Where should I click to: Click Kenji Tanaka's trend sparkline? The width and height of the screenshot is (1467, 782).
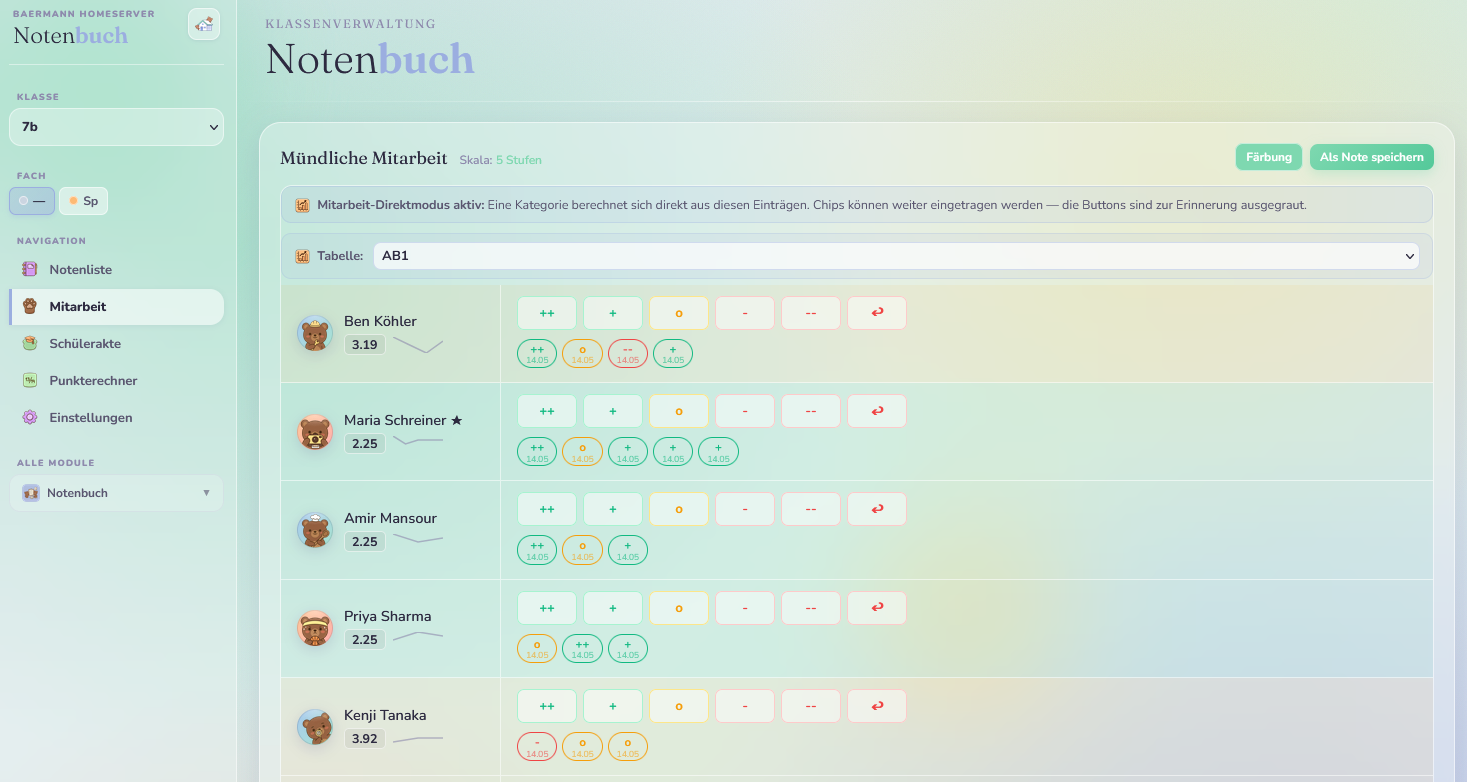click(x=418, y=739)
